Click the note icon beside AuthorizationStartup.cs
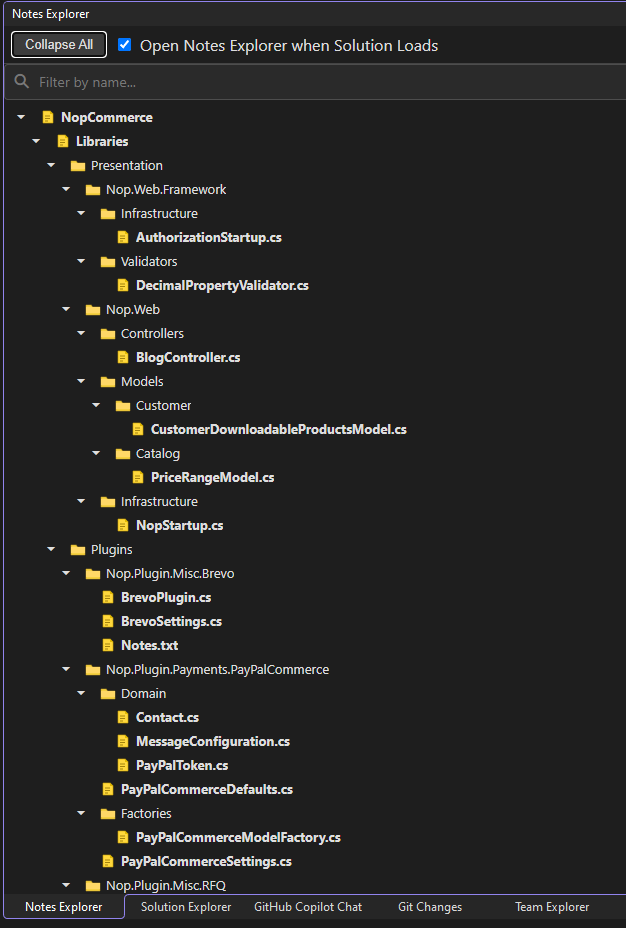The width and height of the screenshot is (626, 928). (x=122, y=237)
